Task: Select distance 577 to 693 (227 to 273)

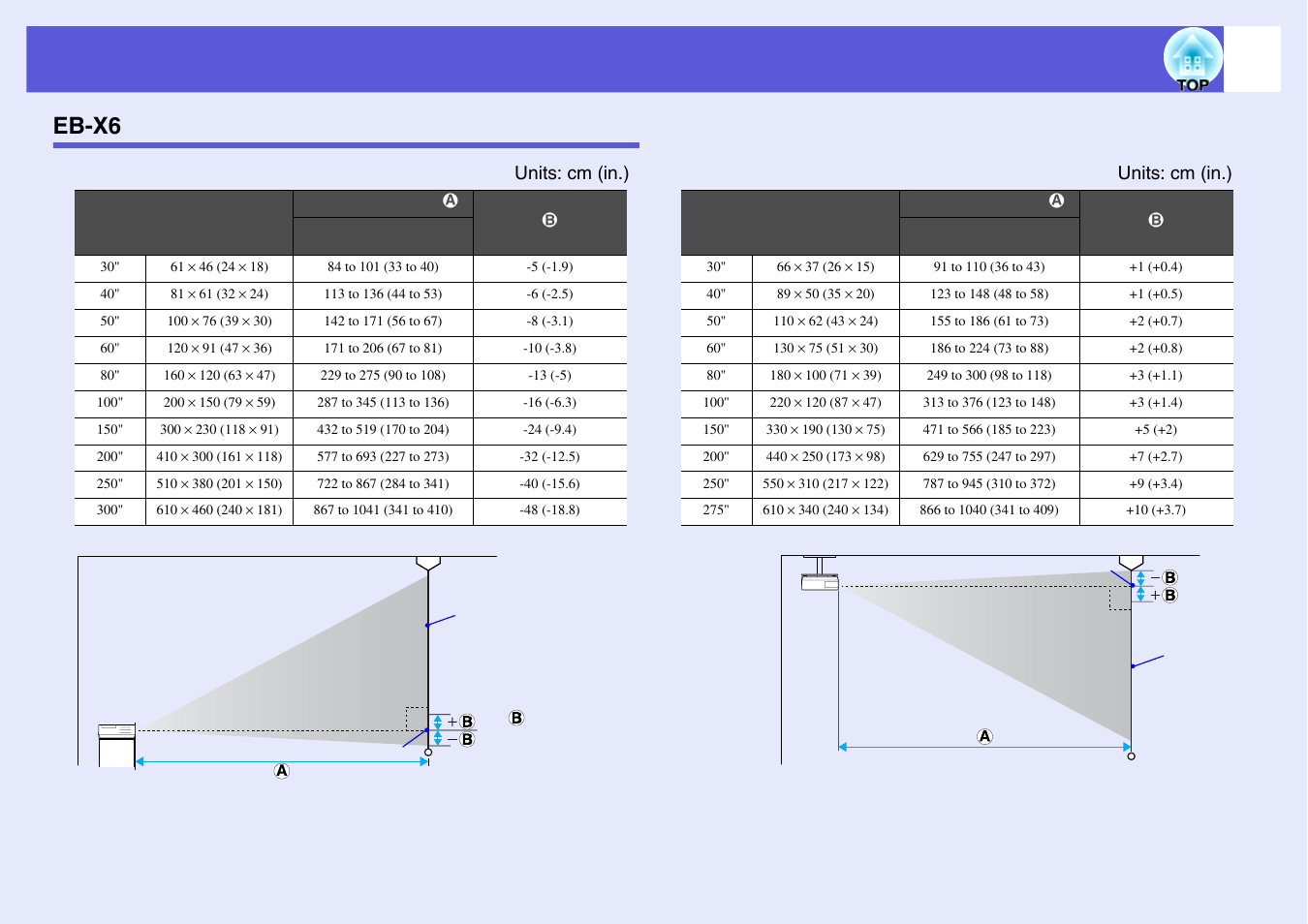Action: (x=383, y=457)
